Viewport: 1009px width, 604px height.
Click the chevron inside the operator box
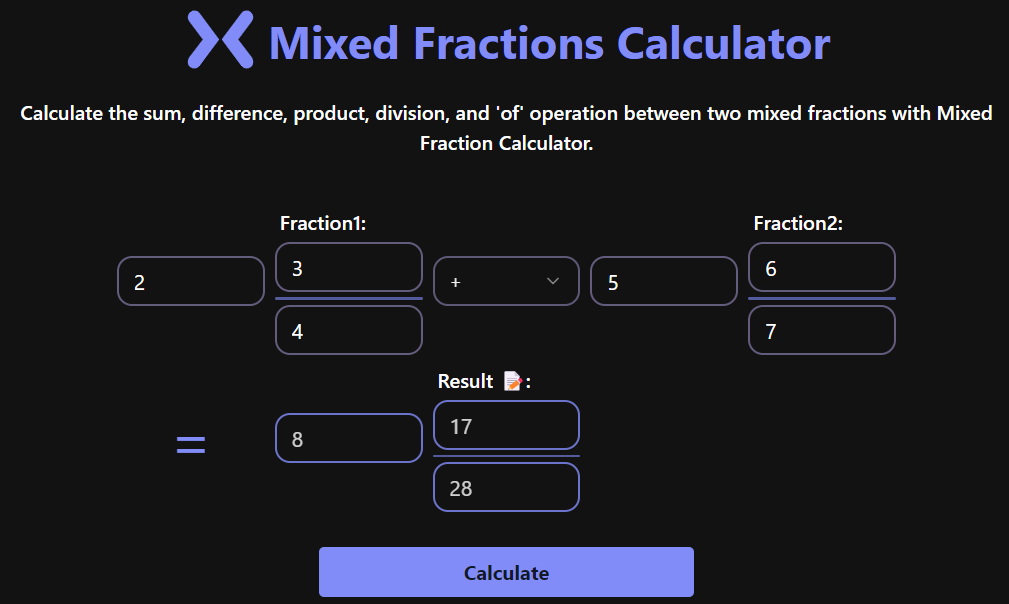click(x=553, y=281)
